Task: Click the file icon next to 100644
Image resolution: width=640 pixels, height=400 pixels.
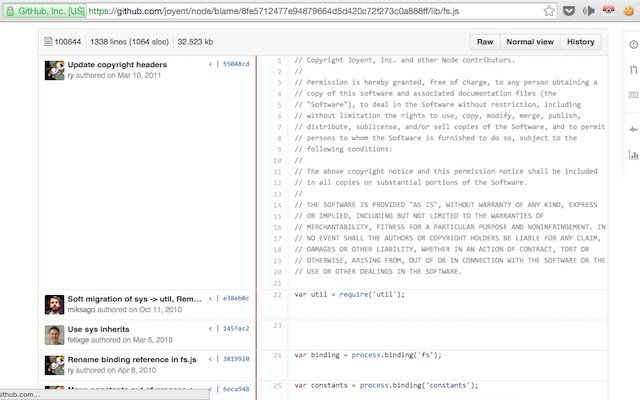Action: (48, 42)
